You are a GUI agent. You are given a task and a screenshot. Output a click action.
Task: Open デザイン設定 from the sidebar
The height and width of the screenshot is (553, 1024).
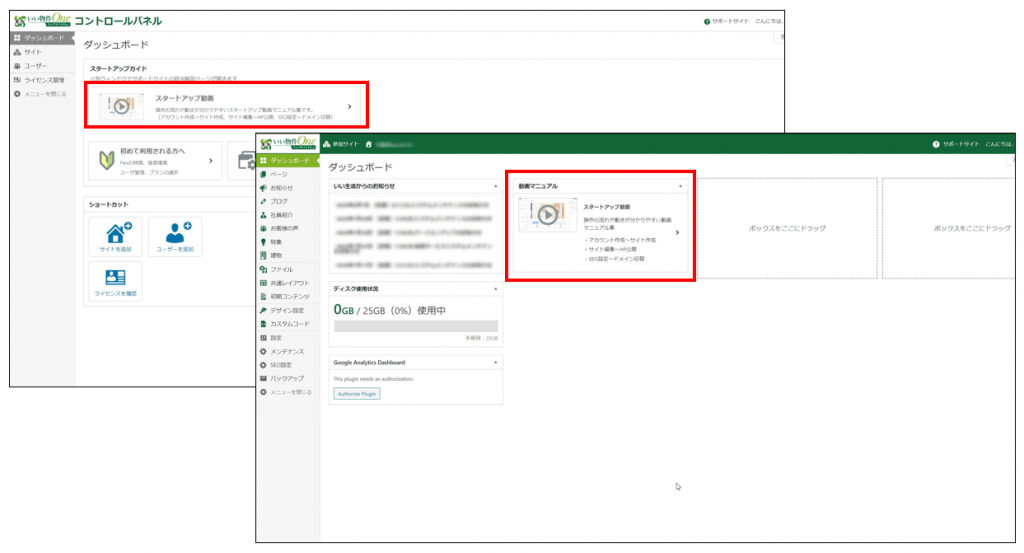point(287,310)
